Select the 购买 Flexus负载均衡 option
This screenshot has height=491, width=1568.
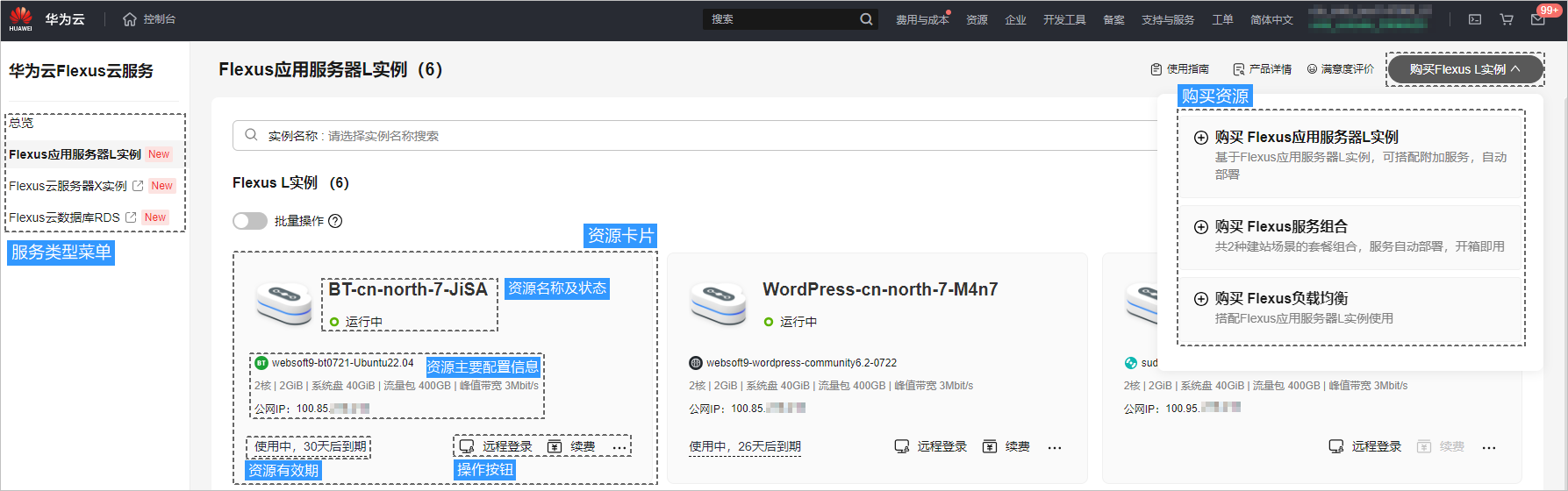coord(1350,309)
